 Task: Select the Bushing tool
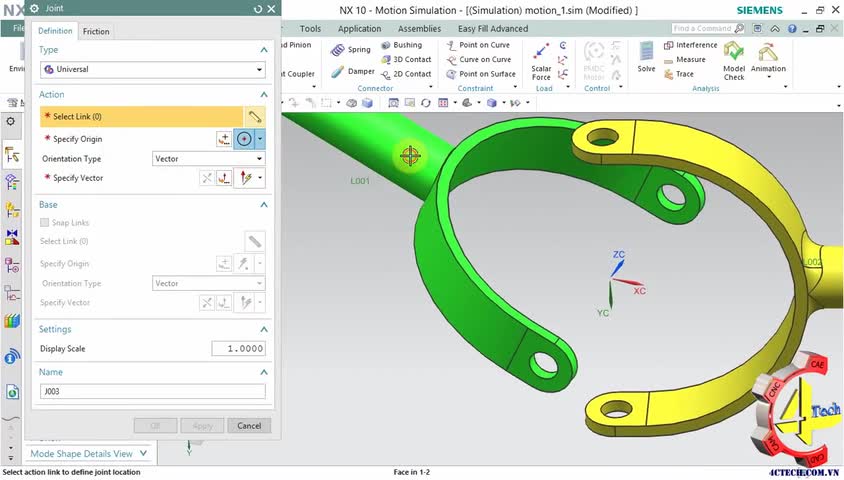(x=402, y=45)
